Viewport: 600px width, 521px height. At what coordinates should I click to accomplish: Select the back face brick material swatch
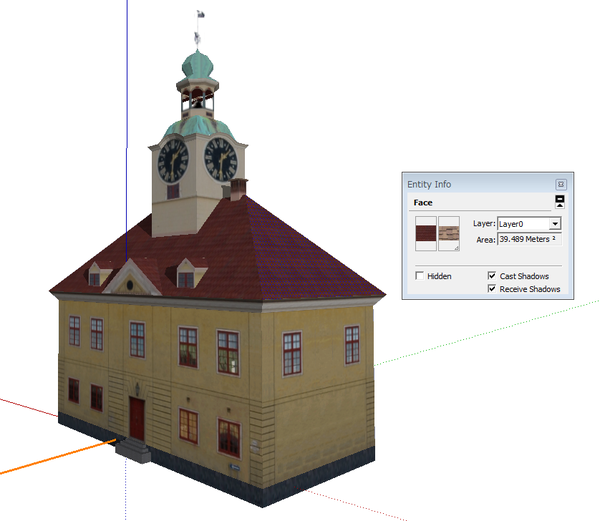[x=449, y=233]
